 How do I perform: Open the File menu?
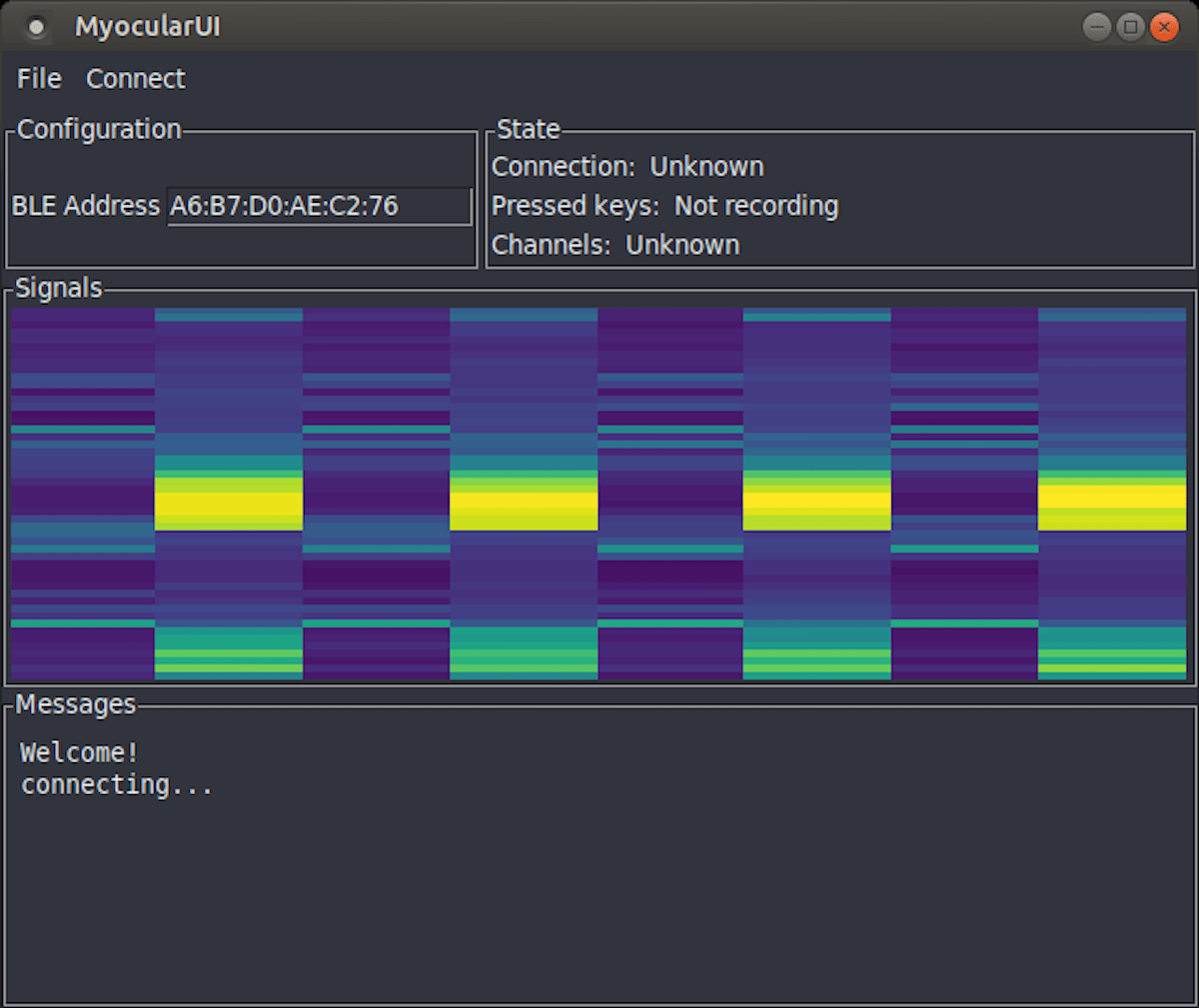click(39, 79)
